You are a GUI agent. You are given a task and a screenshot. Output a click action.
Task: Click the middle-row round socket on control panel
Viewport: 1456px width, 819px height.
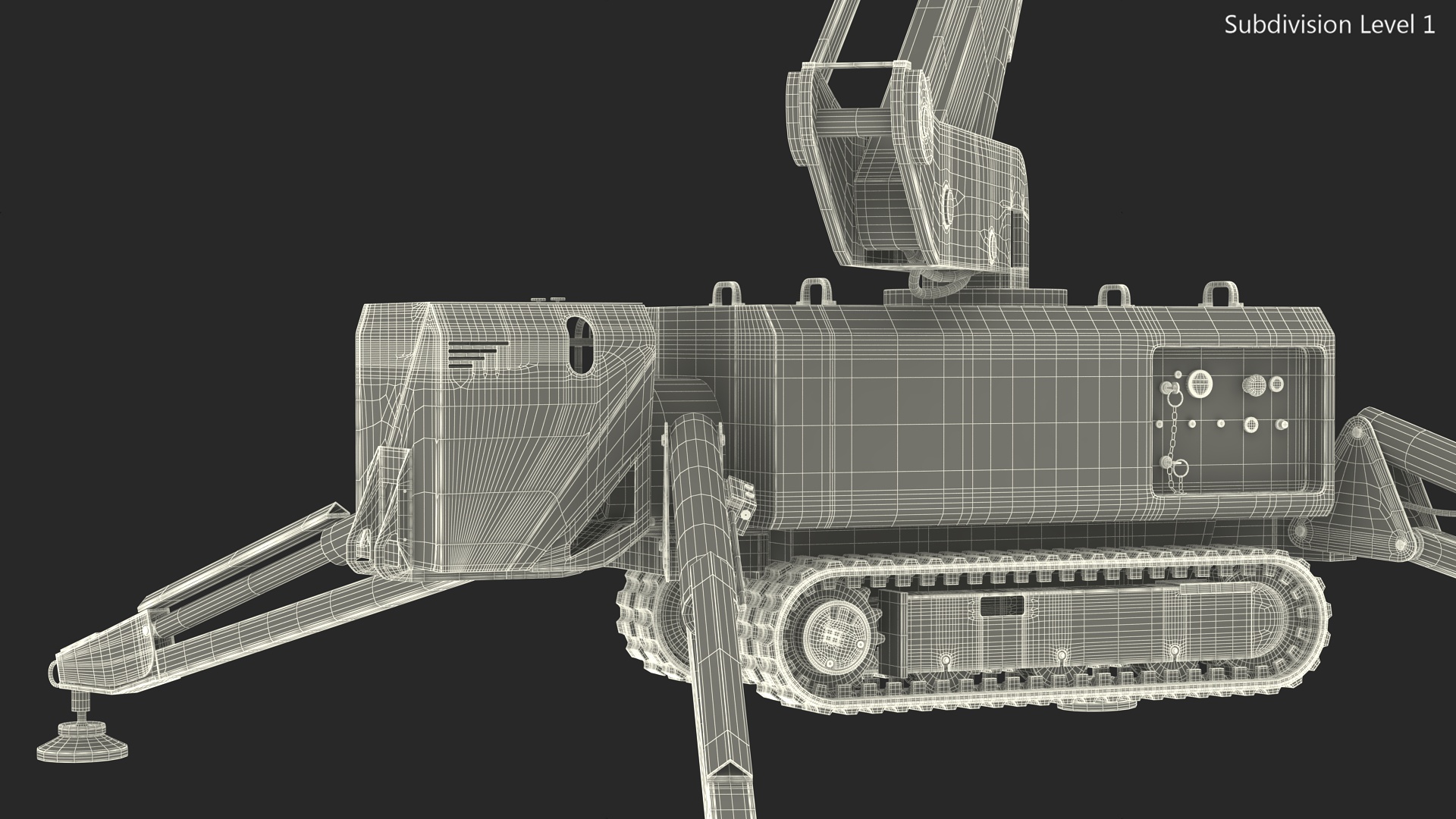click(x=1251, y=425)
